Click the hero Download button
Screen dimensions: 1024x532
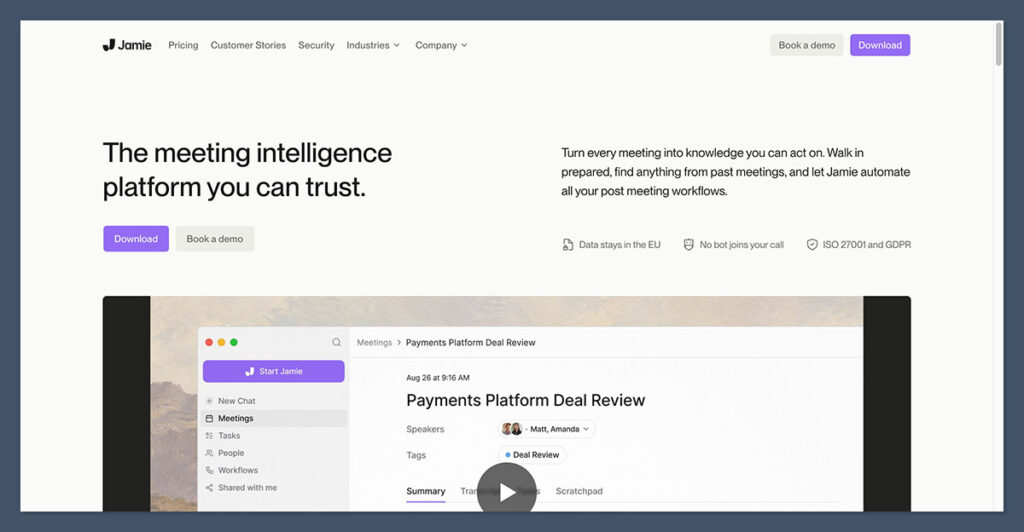coord(136,239)
